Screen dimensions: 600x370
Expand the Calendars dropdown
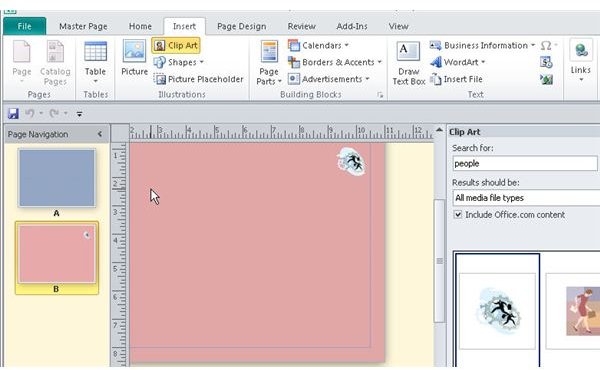click(x=318, y=46)
